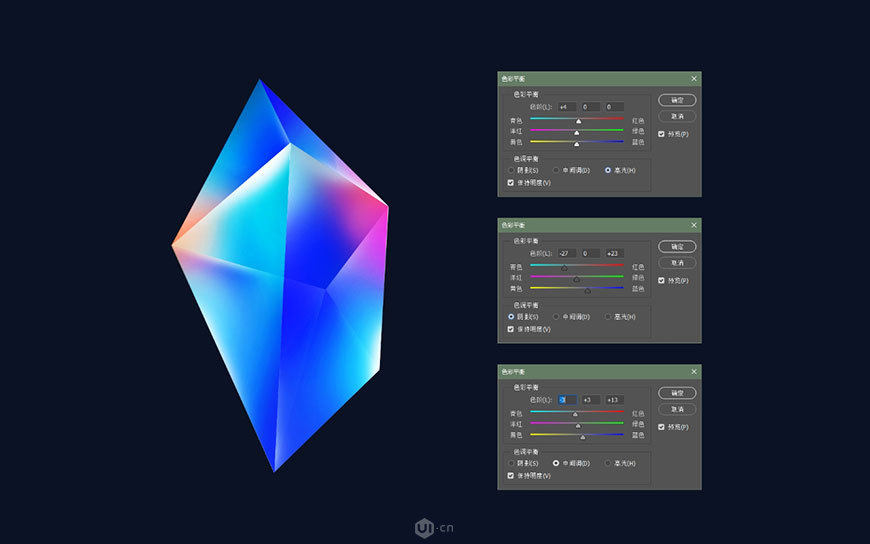Click magenta-green slider handle in +4 dialog
The height and width of the screenshot is (544, 870).
pyautogui.click(x=576, y=133)
